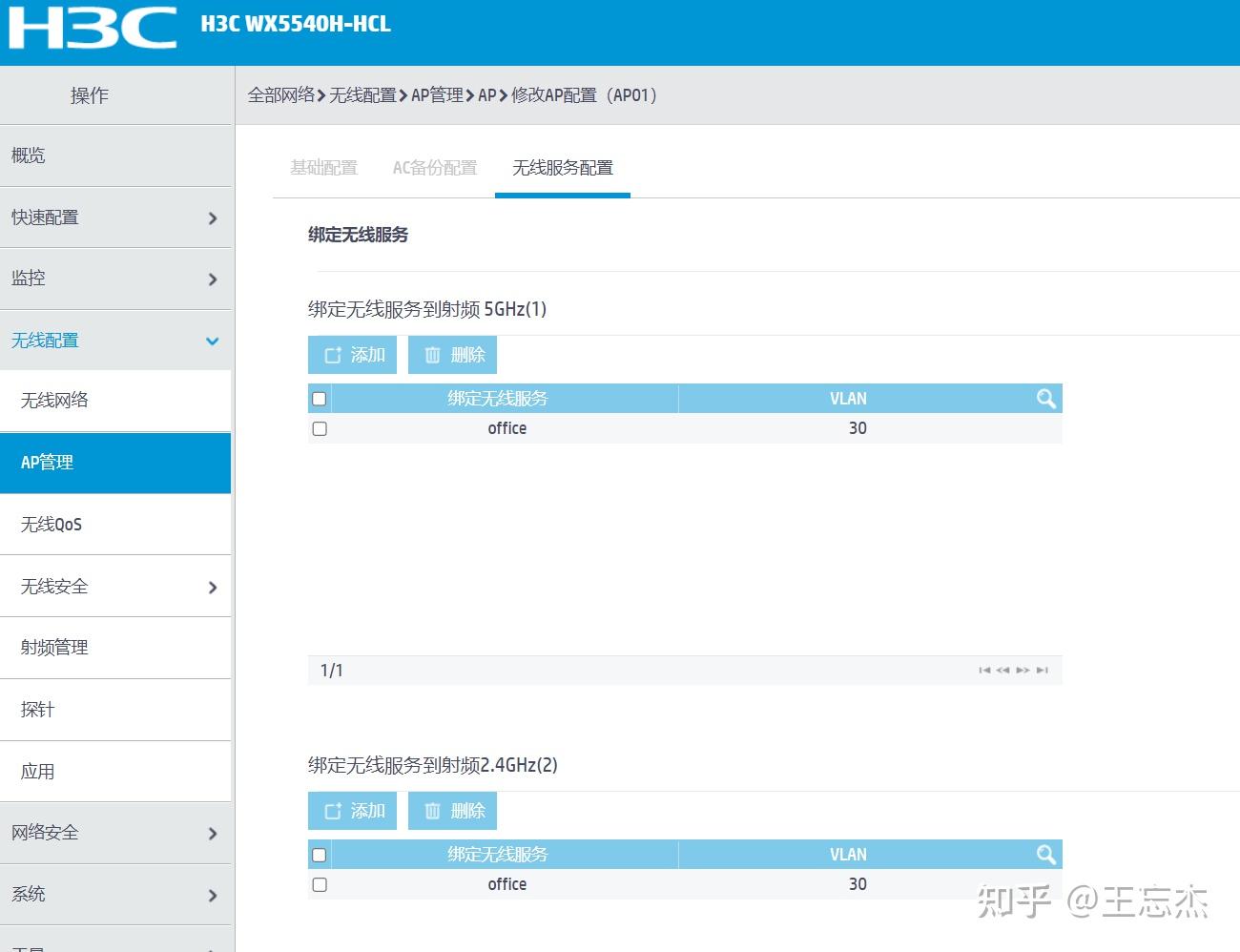
Task: Expand the 快速配置 sidebar menu
Action: (115, 217)
